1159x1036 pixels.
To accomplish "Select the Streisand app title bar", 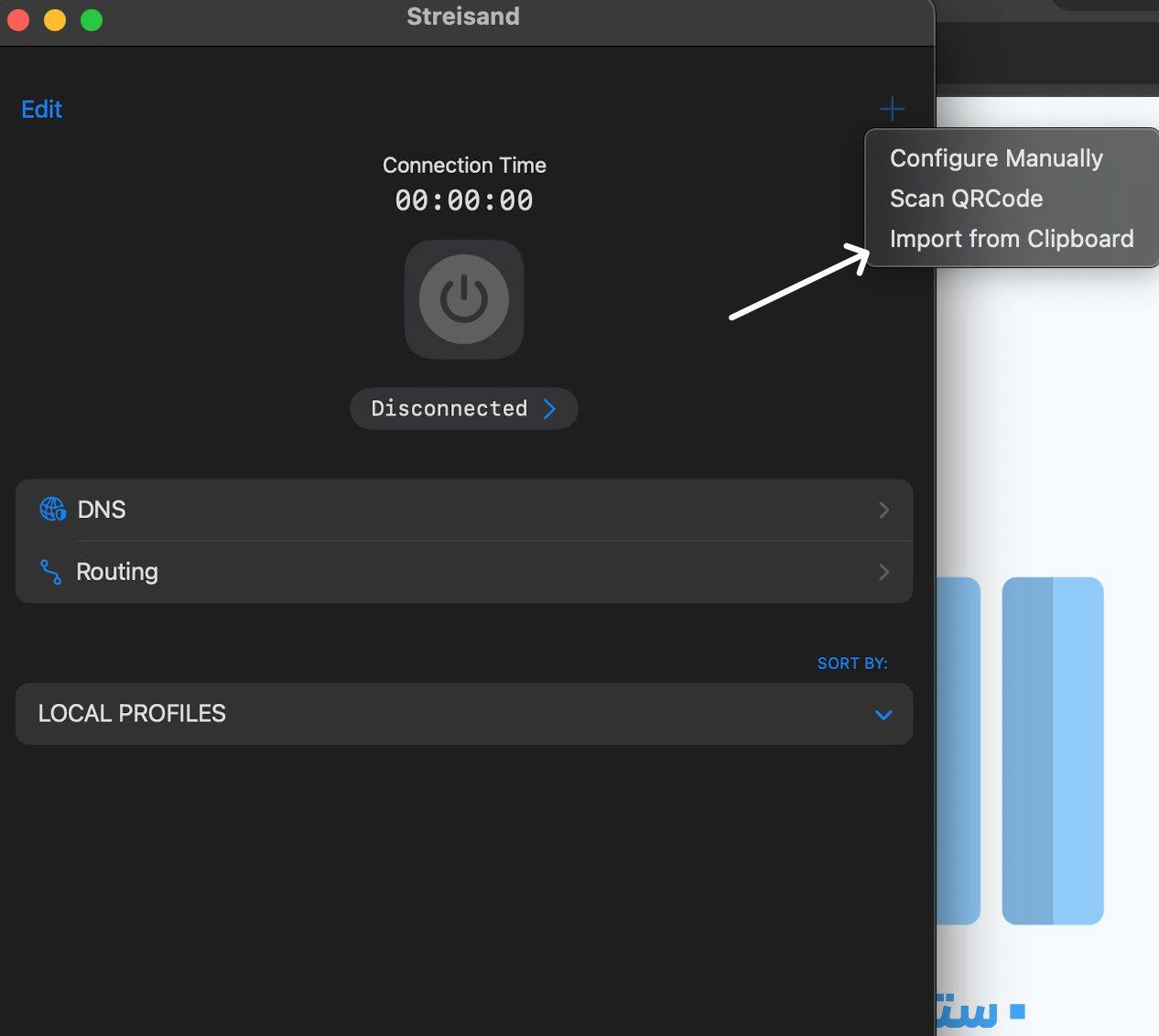I will pos(463,16).
